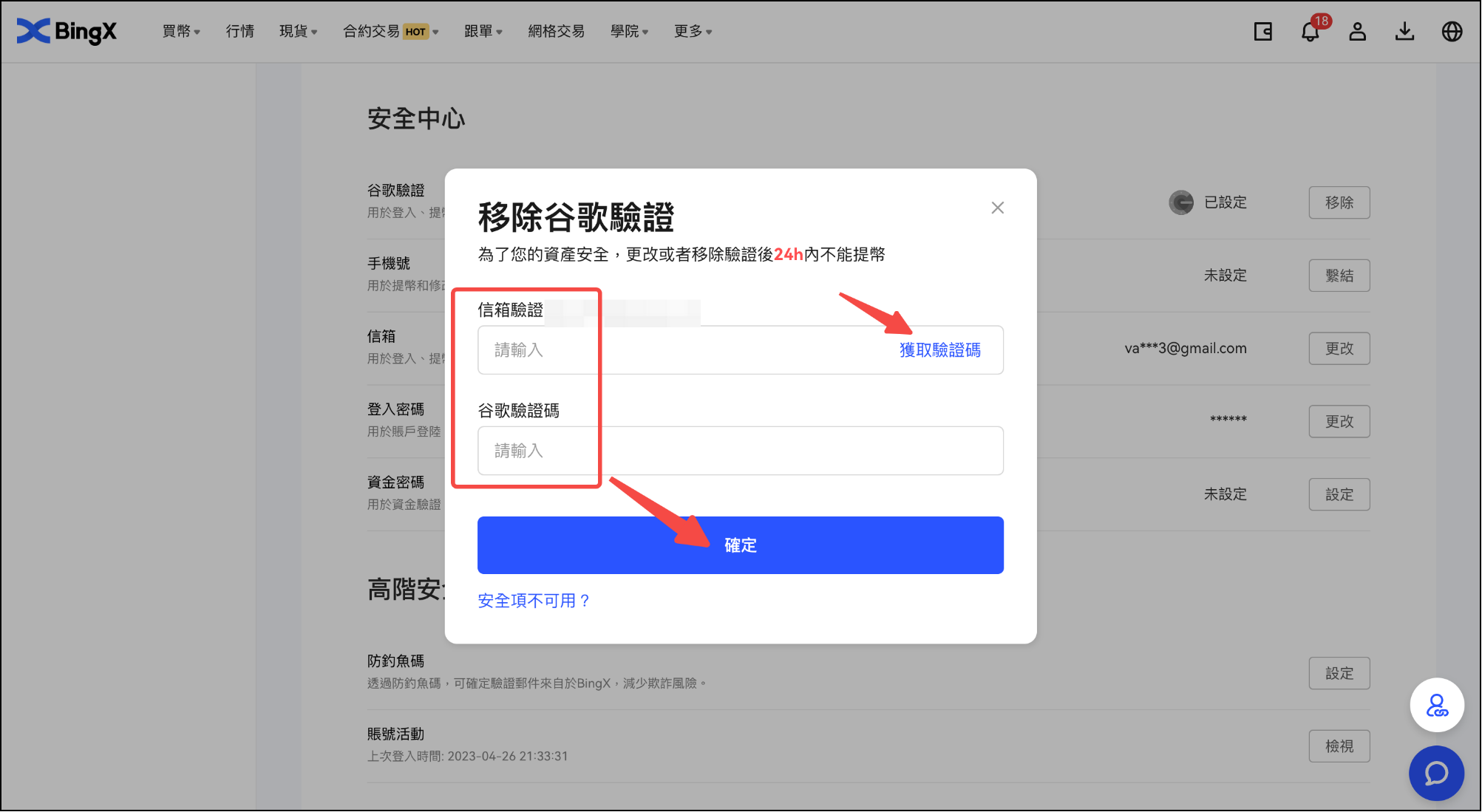
Task: Open the 網格交易 menu item
Action: pyautogui.click(x=557, y=31)
